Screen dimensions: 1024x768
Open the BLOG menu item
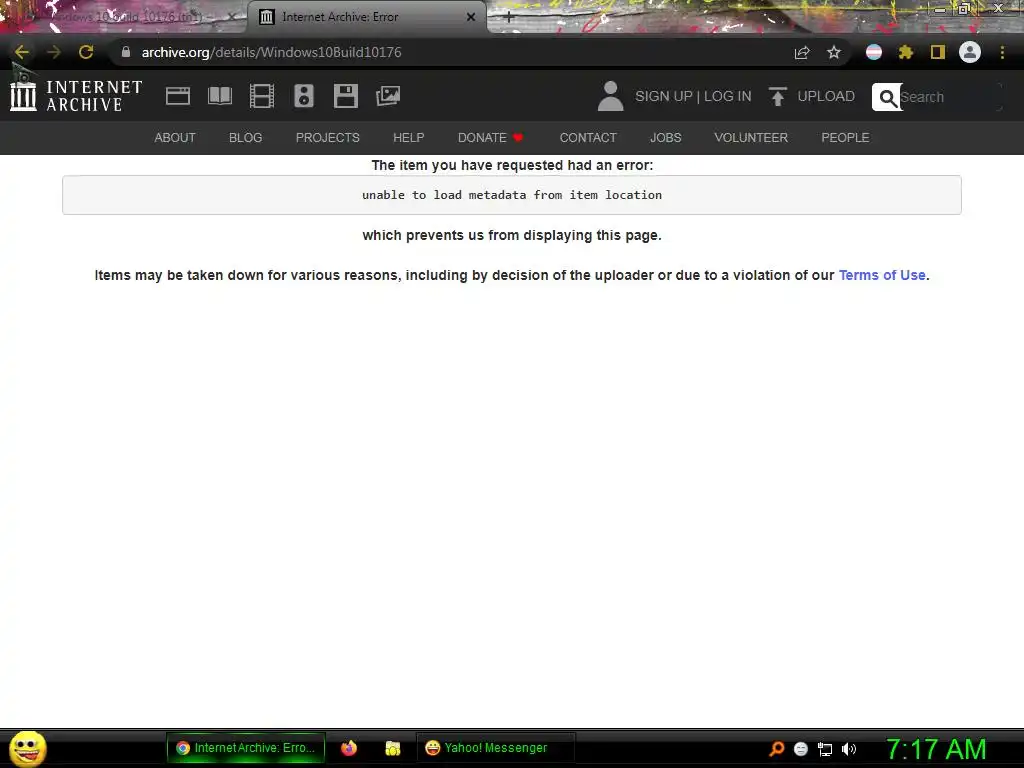(246, 138)
